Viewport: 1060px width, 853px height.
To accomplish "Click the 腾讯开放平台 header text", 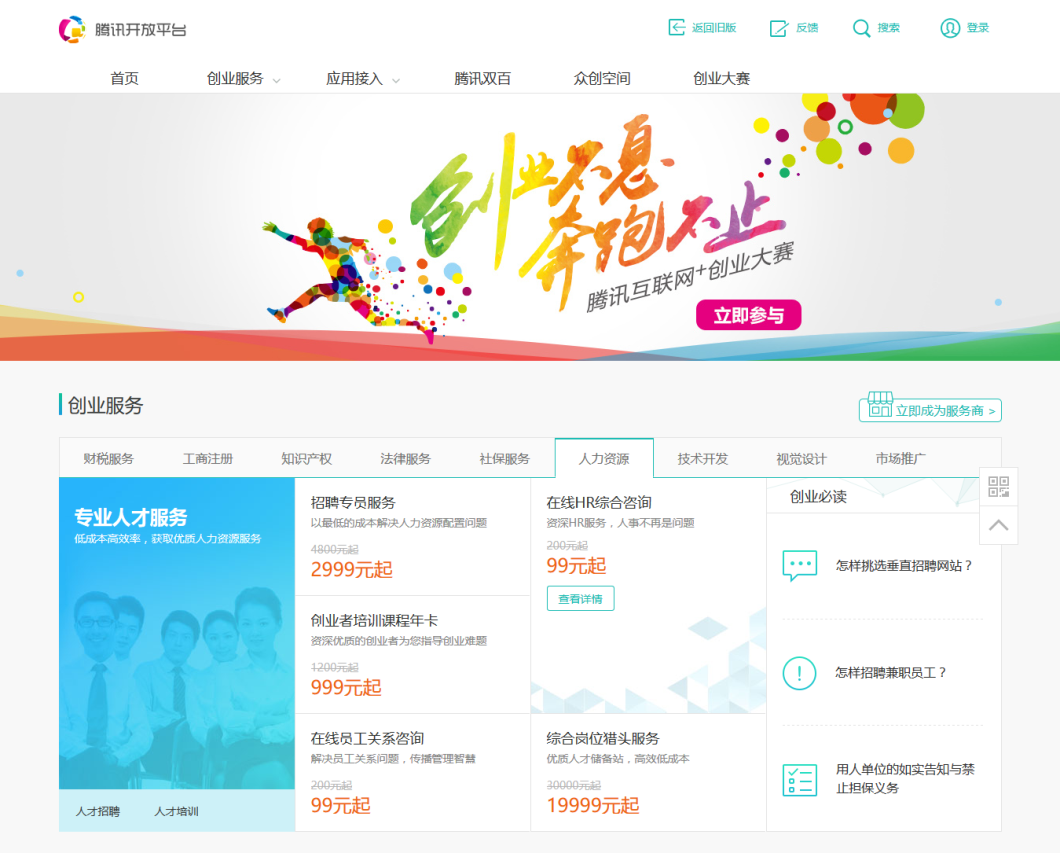I will (x=141, y=30).
